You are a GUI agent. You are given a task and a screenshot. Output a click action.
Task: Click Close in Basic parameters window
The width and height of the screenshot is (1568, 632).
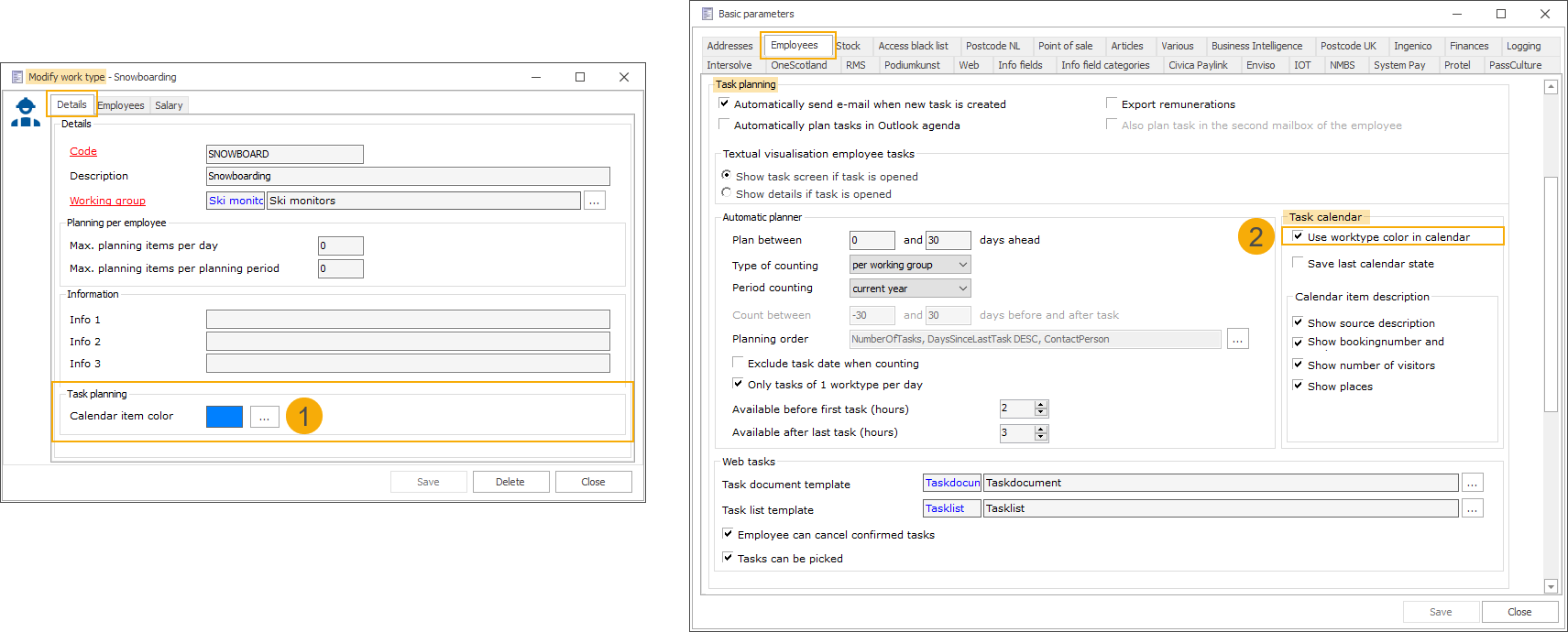pyautogui.click(x=1519, y=612)
